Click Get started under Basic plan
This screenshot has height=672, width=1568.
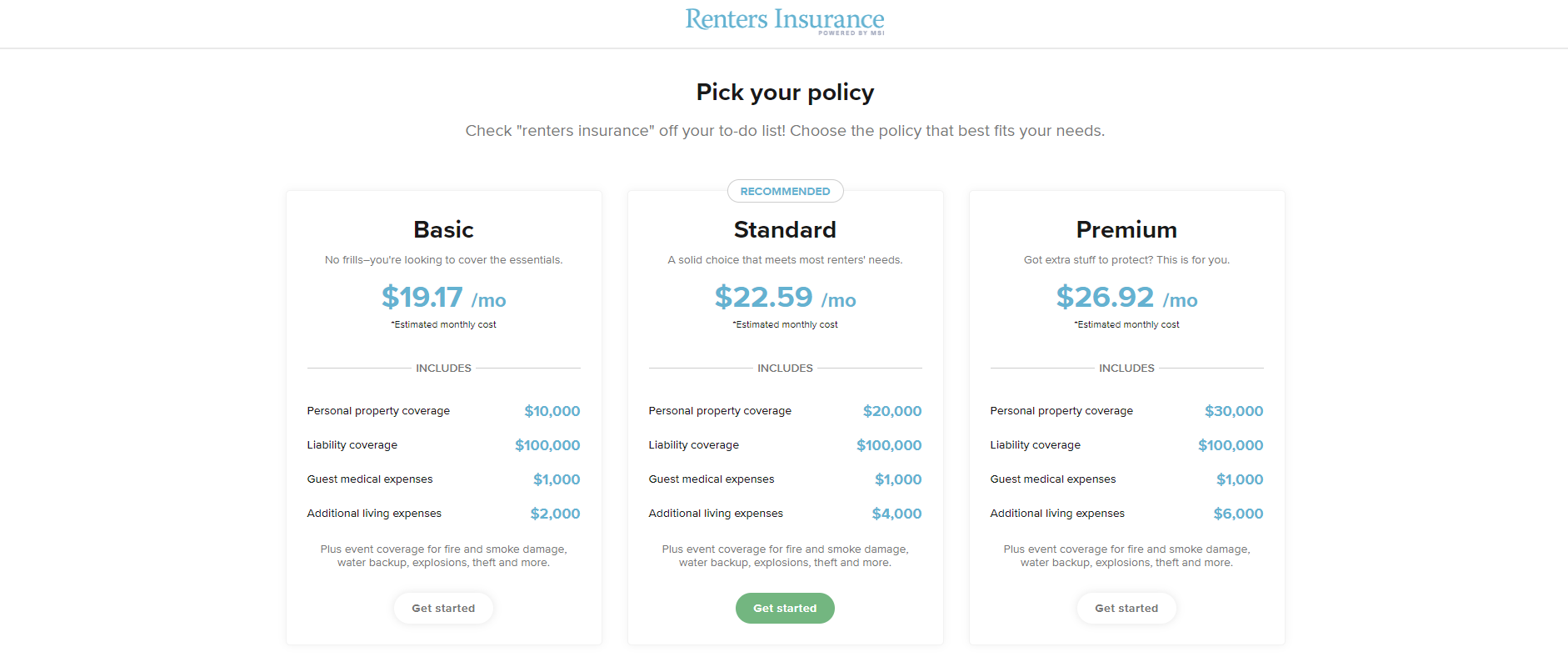pos(443,608)
